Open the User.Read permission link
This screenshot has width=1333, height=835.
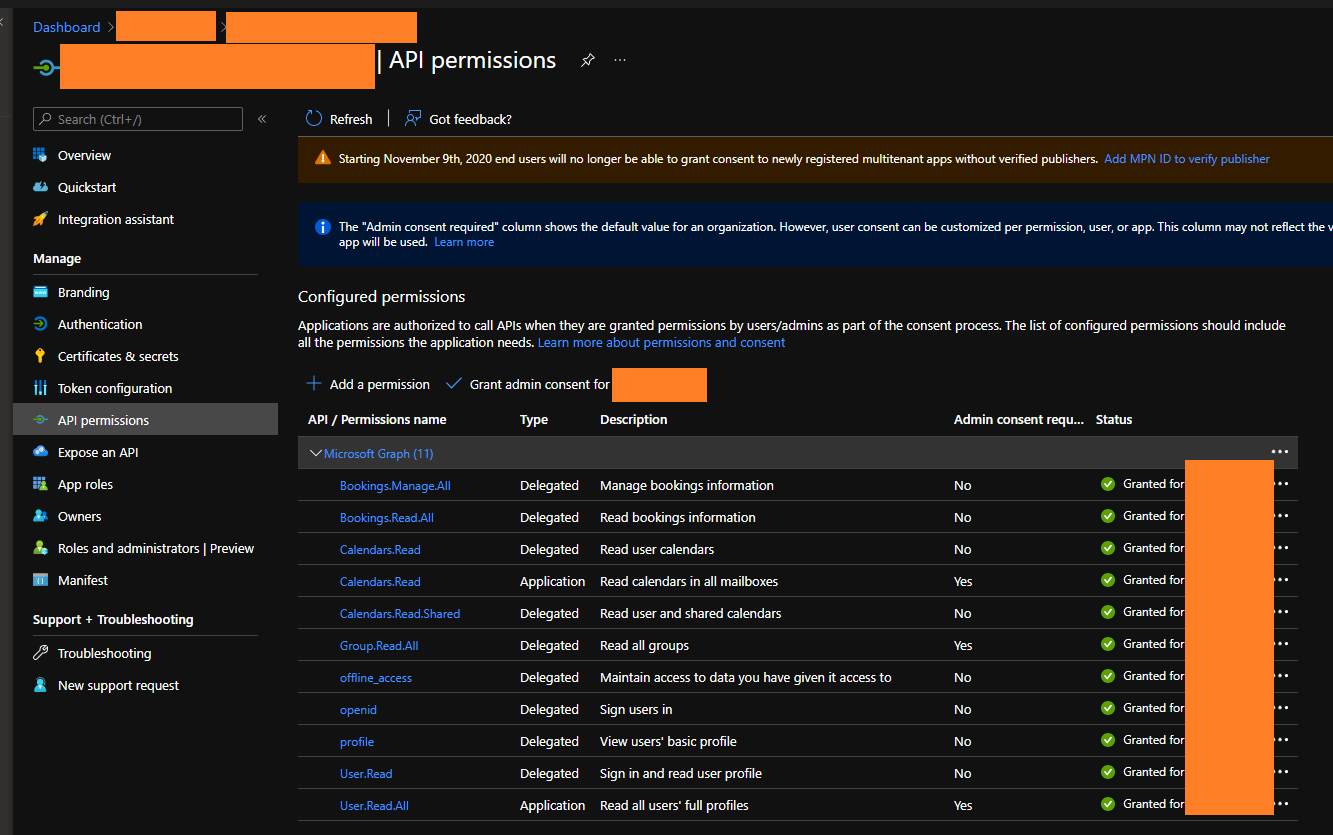(x=366, y=773)
